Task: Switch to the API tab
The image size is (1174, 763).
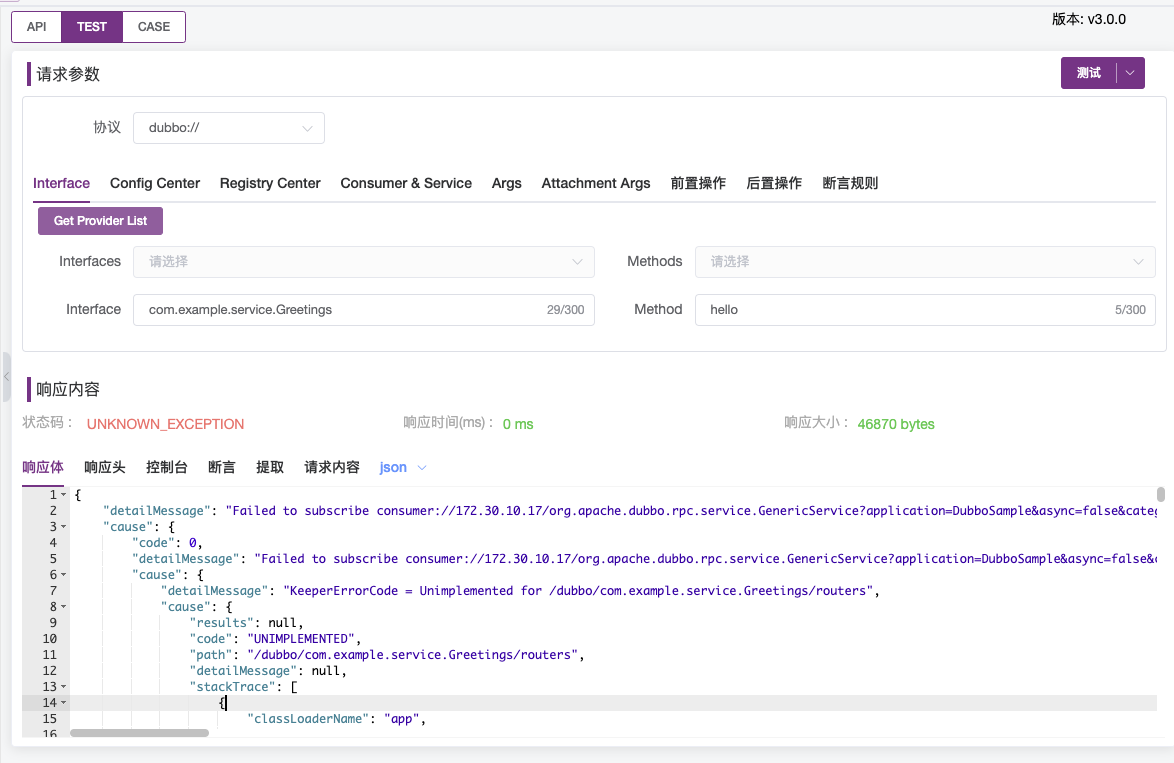Action: tap(36, 27)
